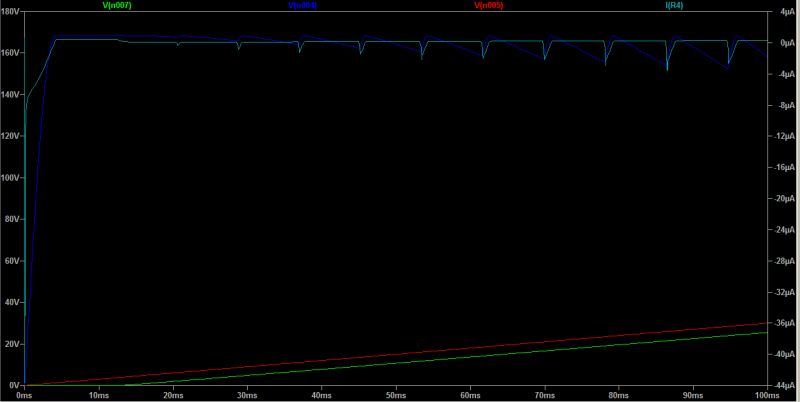Click the 160V left axis label
Image resolution: width=800 pixels, height=402 pixels.
[x=11, y=53]
